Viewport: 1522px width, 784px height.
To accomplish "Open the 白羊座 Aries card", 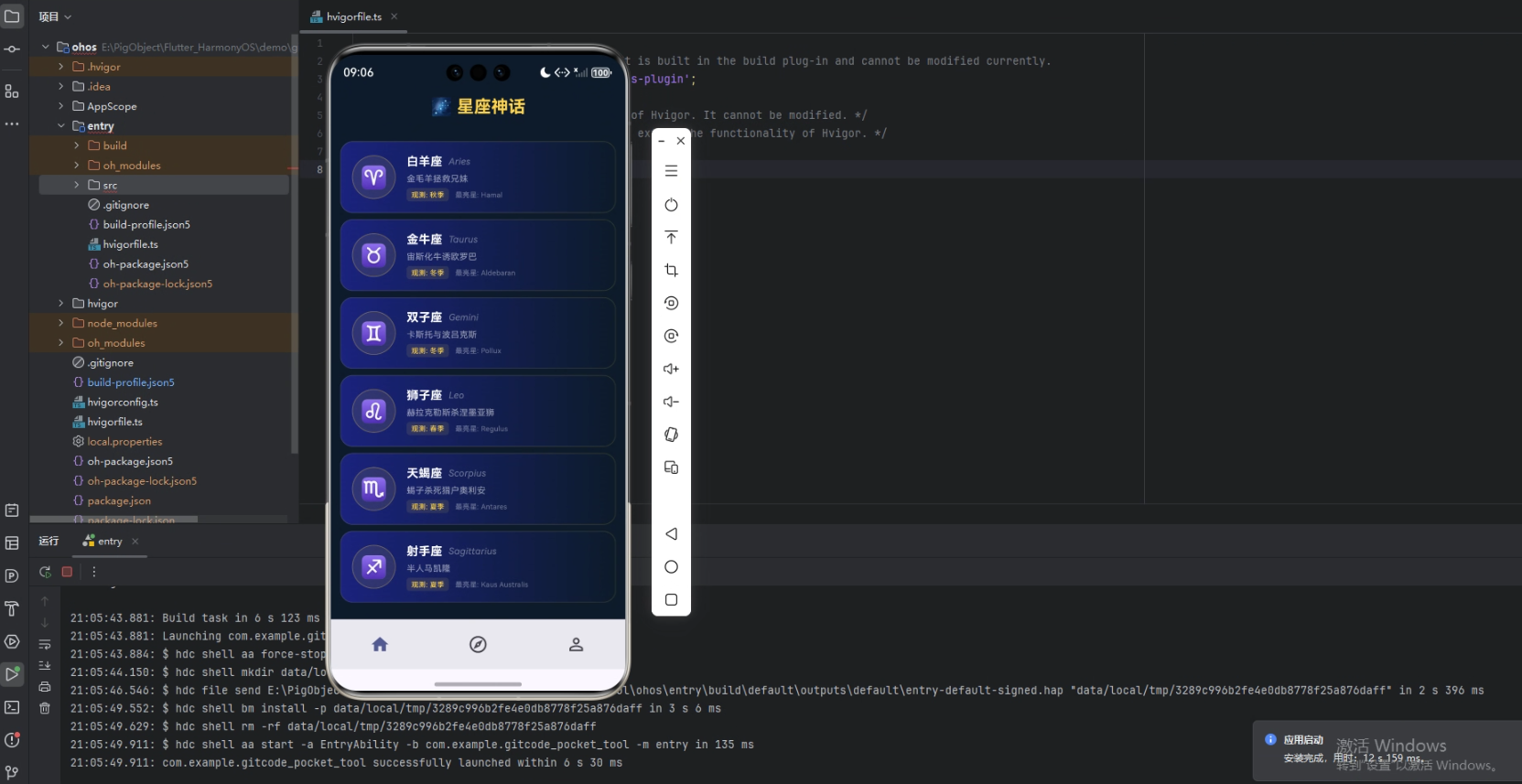I will click(478, 177).
